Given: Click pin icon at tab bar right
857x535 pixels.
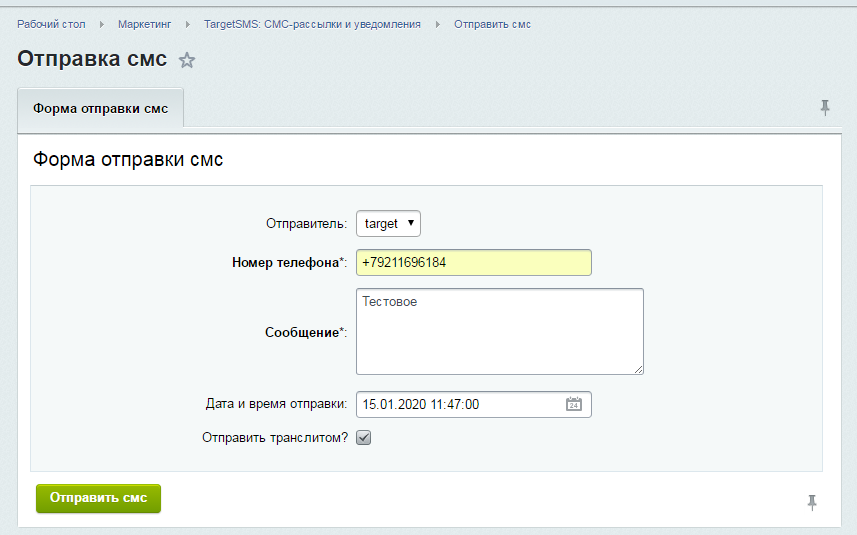Looking at the screenshot, I should click(x=825, y=108).
